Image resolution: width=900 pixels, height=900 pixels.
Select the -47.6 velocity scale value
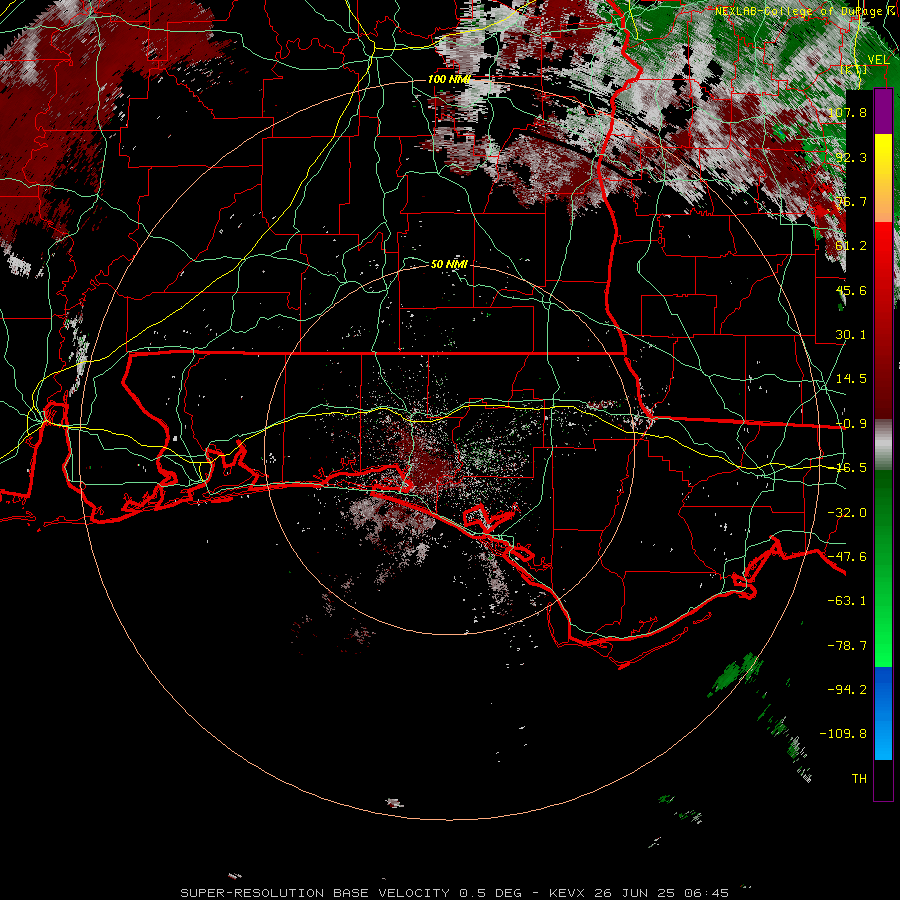pyautogui.click(x=847, y=557)
